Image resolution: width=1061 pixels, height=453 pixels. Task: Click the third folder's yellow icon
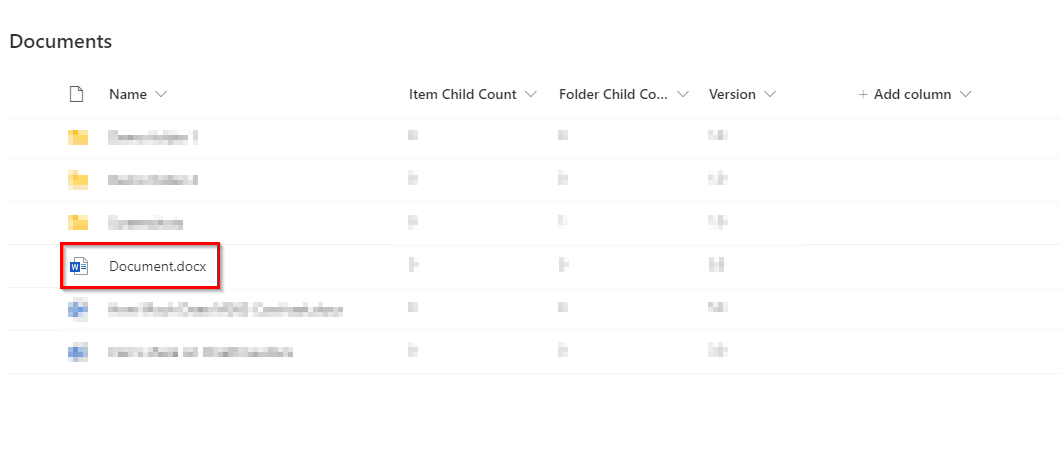coord(78,223)
